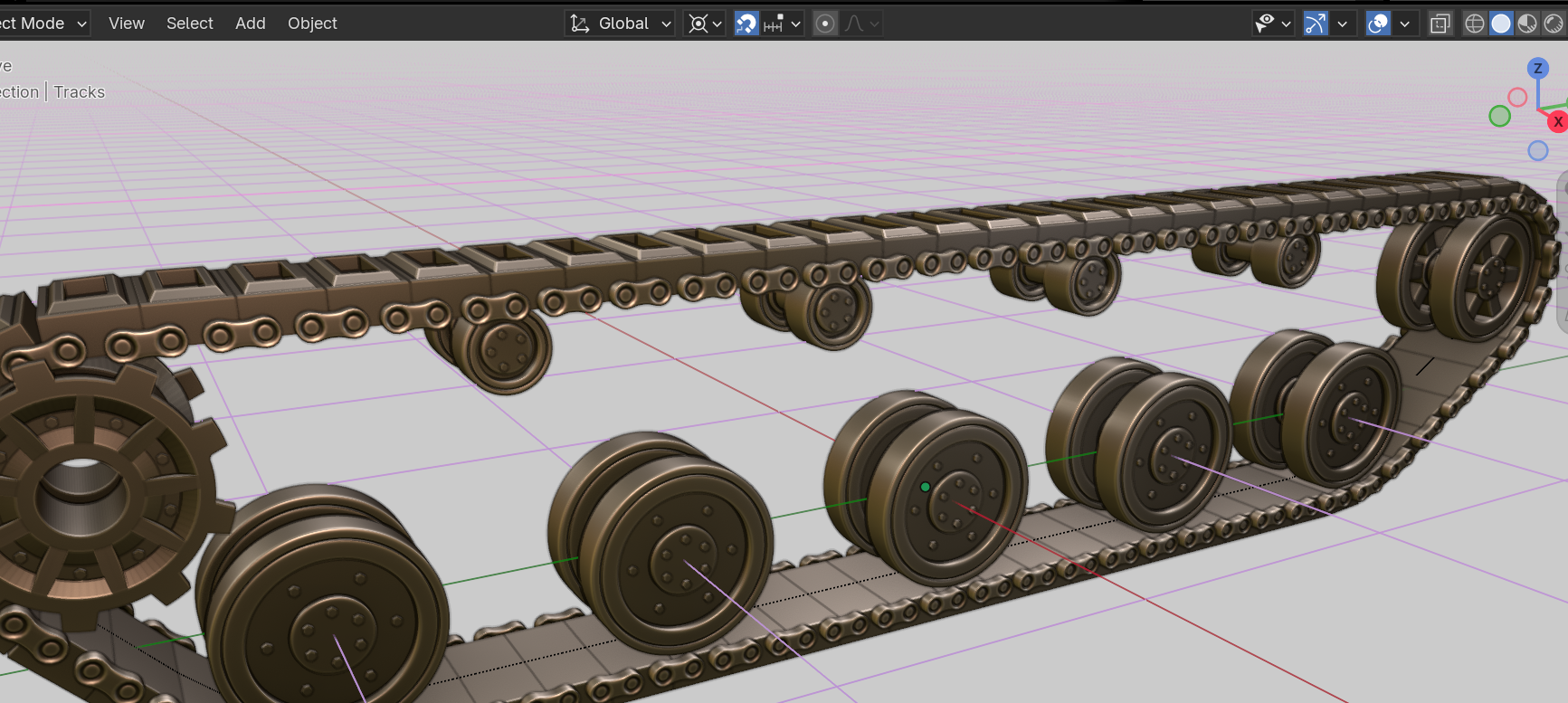Image resolution: width=1568 pixels, height=703 pixels.
Task: Toggle X-ray view
Action: (x=1440, y=24)
